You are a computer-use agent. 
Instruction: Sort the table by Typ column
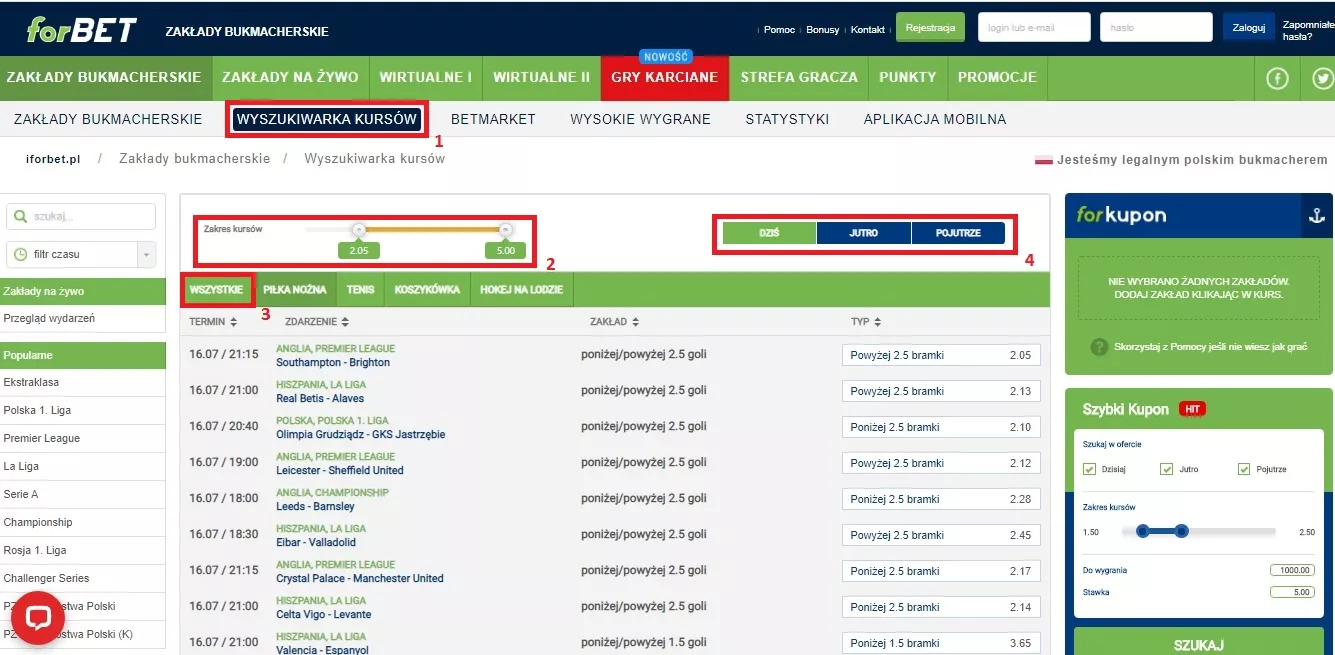point(866,322)
